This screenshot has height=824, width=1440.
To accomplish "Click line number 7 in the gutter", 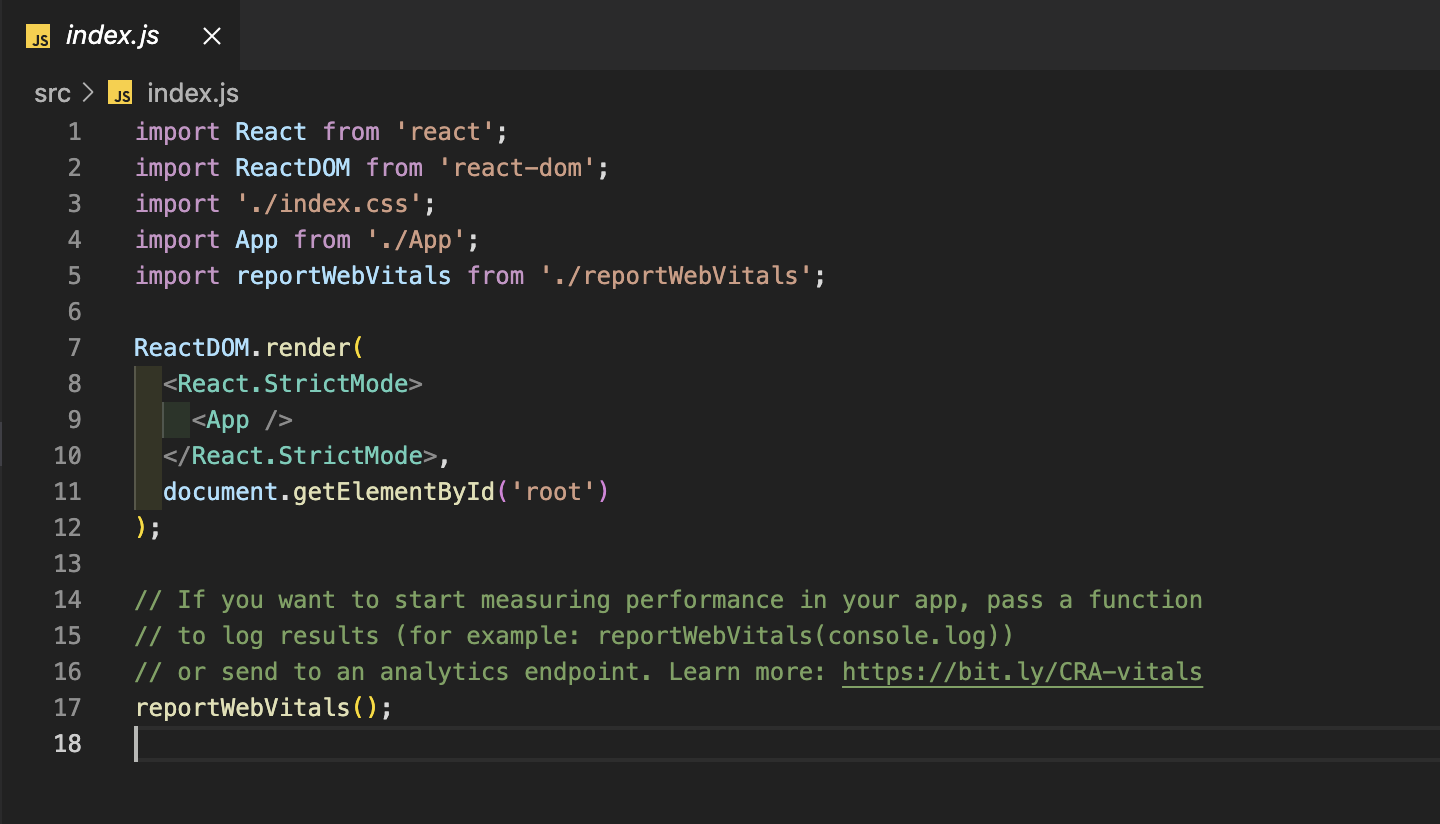I will tap(74, 348).
